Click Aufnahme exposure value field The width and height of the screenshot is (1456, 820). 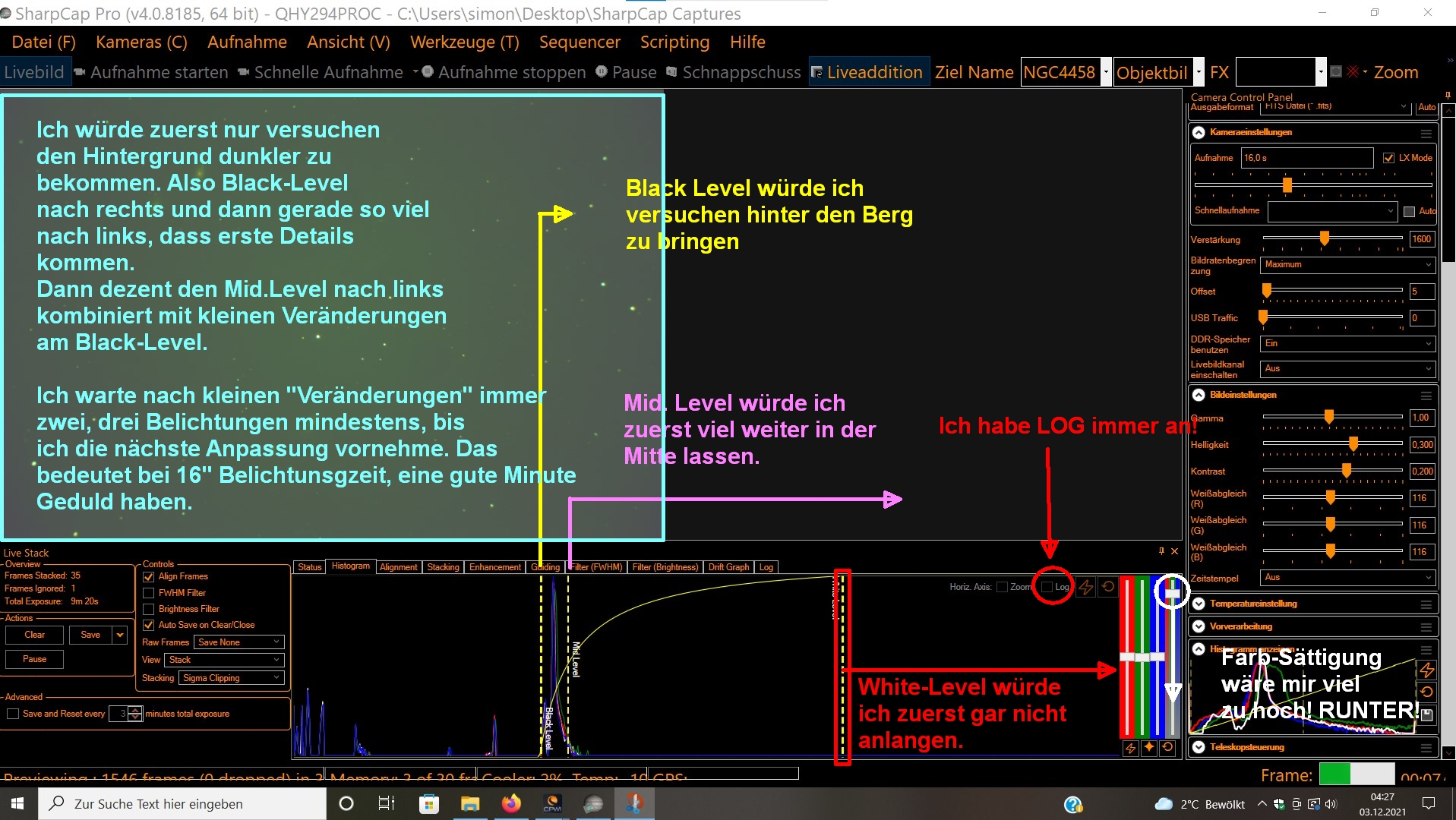[1307, 158]
